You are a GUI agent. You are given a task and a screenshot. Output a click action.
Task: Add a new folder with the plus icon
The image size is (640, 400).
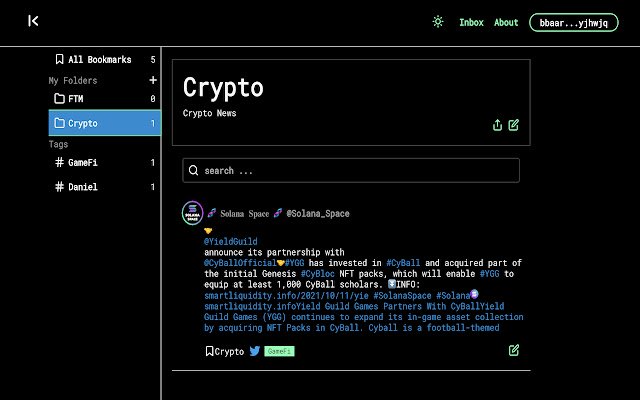[153, 80]
